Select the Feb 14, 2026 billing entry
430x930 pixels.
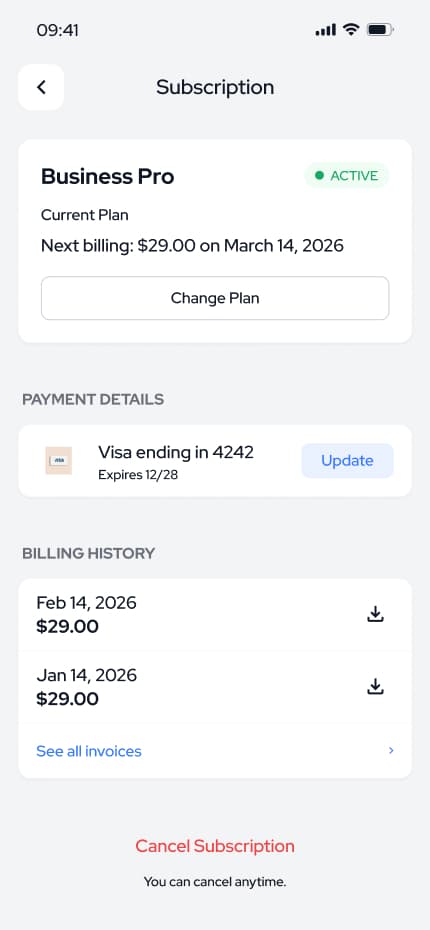215,614
